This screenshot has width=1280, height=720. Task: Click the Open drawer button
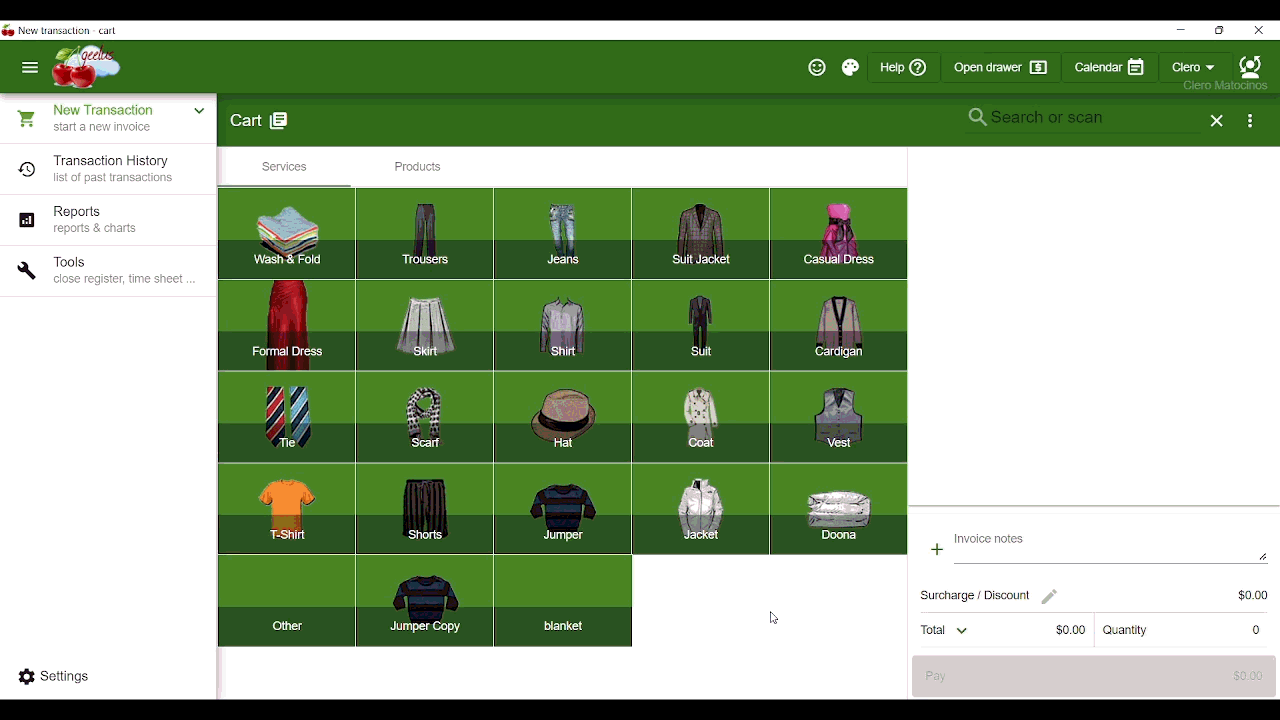[1000, 68]
